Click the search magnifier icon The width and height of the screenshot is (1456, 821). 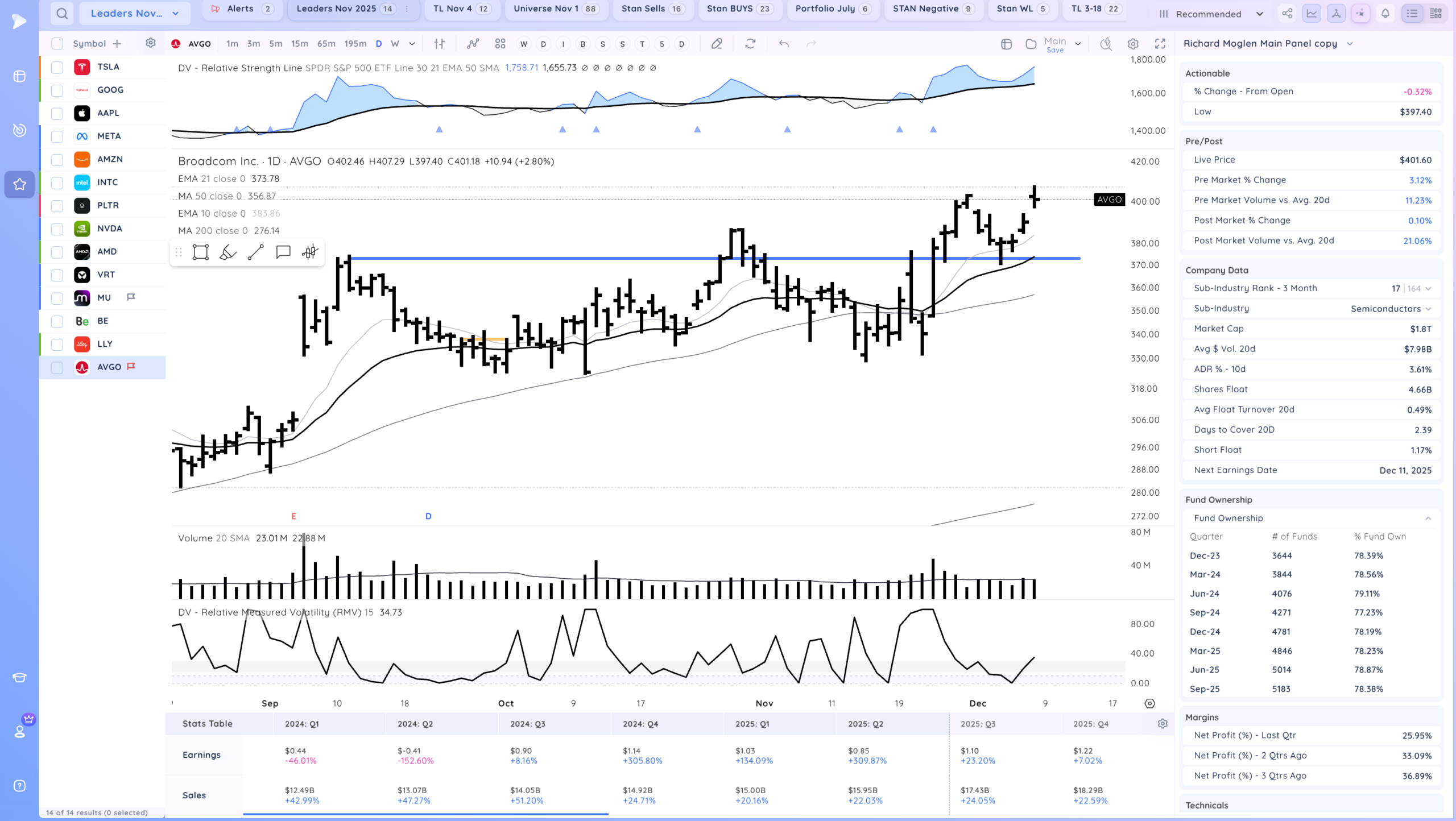[x=62, y=13]
